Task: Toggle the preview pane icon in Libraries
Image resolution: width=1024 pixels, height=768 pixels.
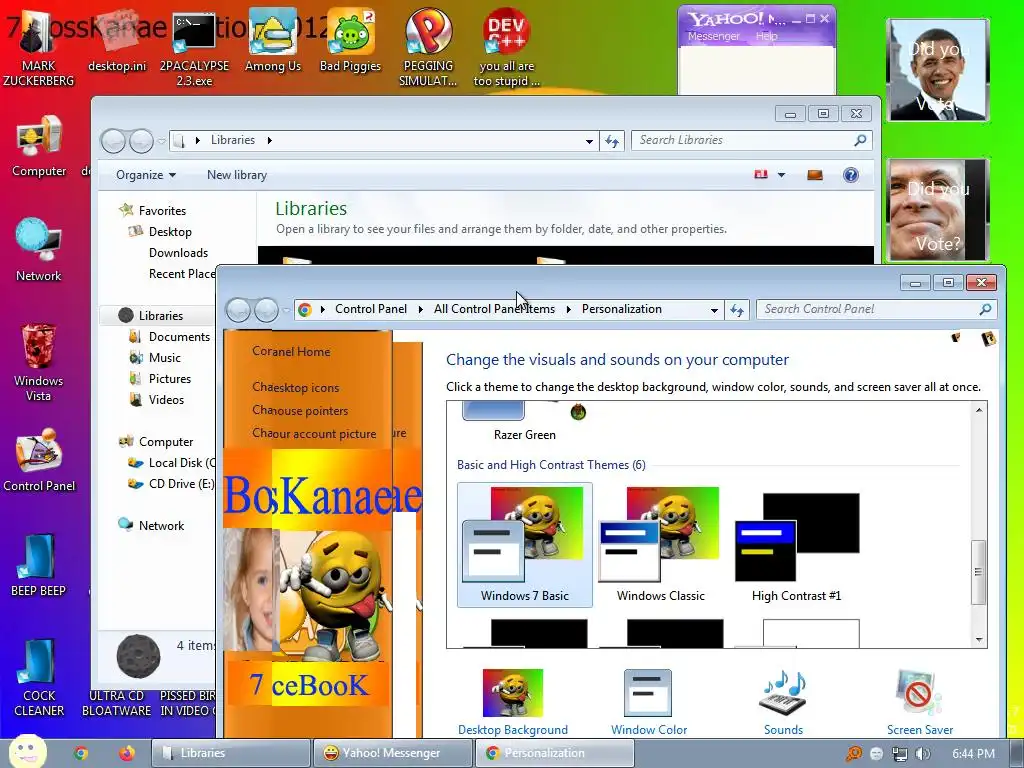Action: pyautogui.click(x=814, y=175)
